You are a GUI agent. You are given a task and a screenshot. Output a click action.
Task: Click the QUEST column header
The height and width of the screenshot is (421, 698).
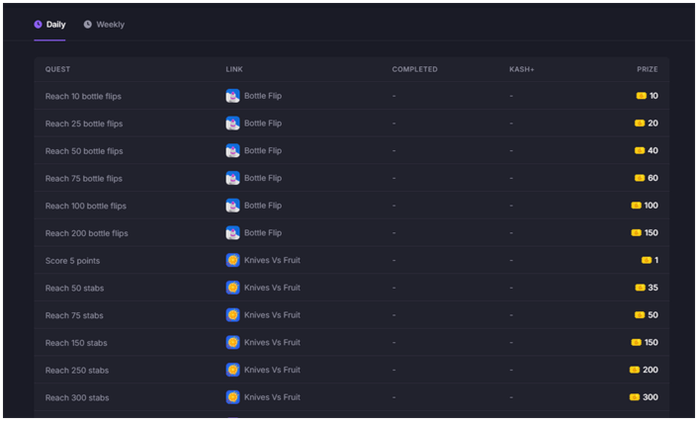click(57, 69)
